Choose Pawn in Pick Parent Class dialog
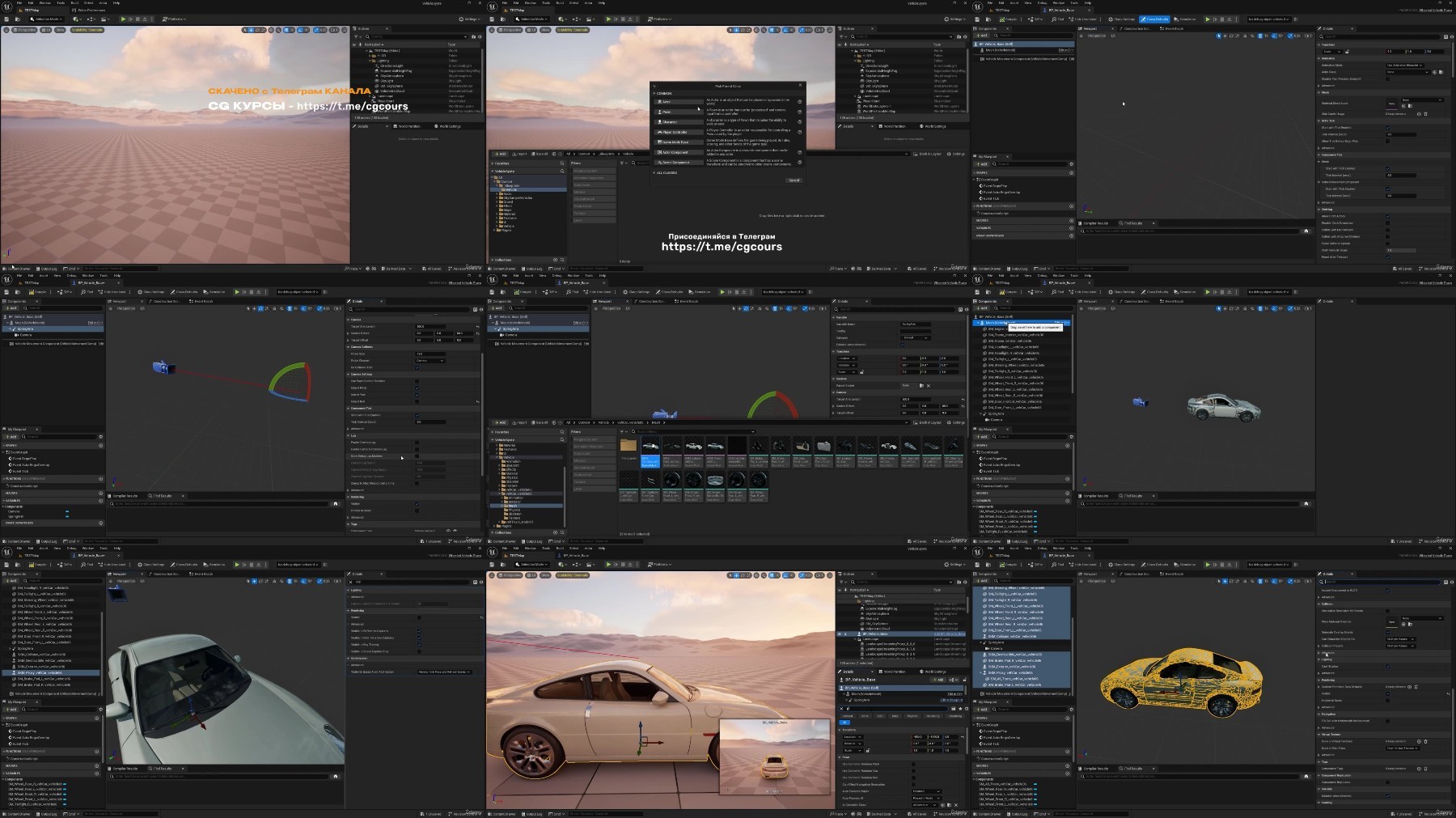 click(679, 112)
